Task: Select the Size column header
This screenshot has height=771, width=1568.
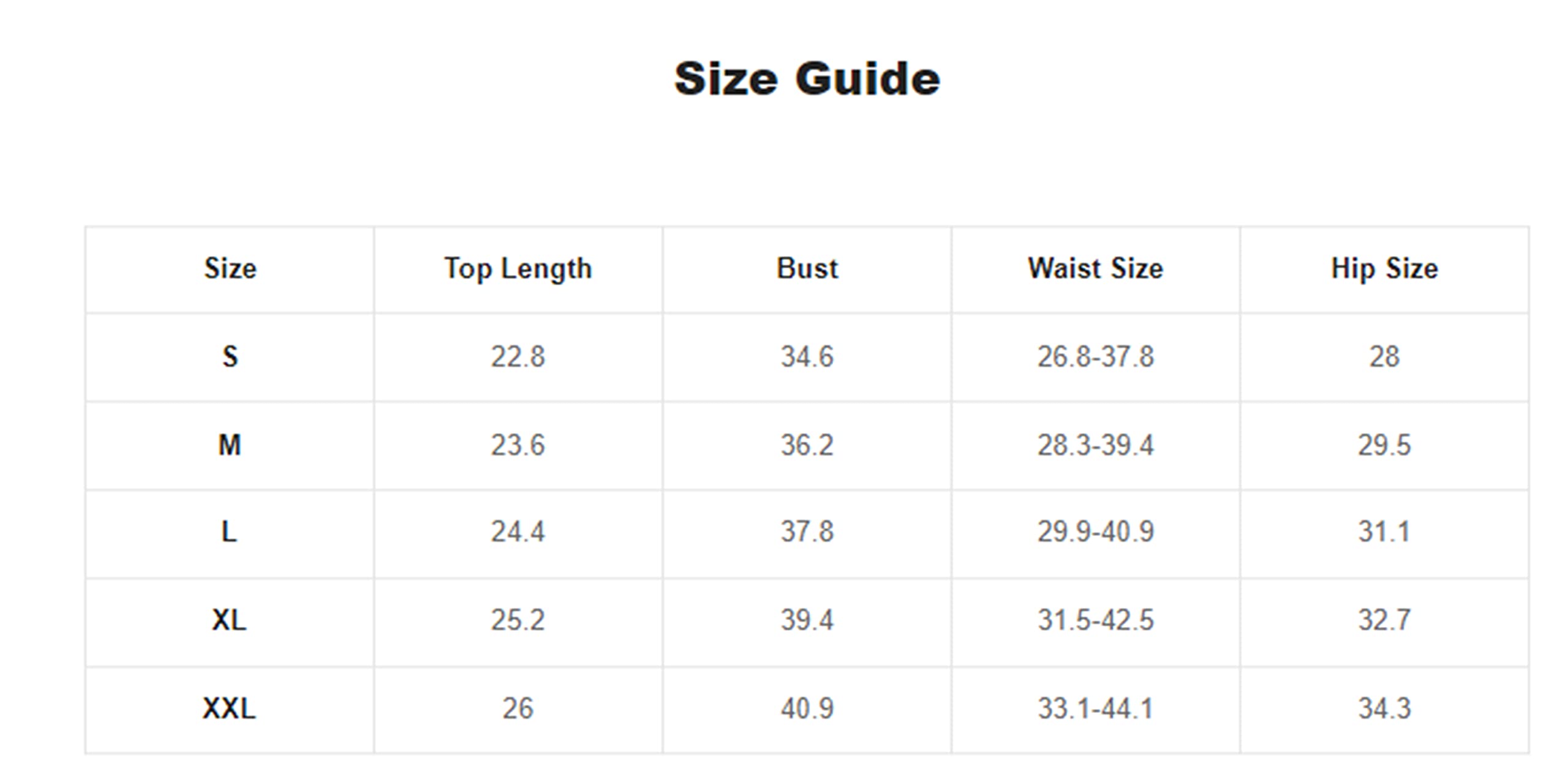Action: click(x=230, y=269)
